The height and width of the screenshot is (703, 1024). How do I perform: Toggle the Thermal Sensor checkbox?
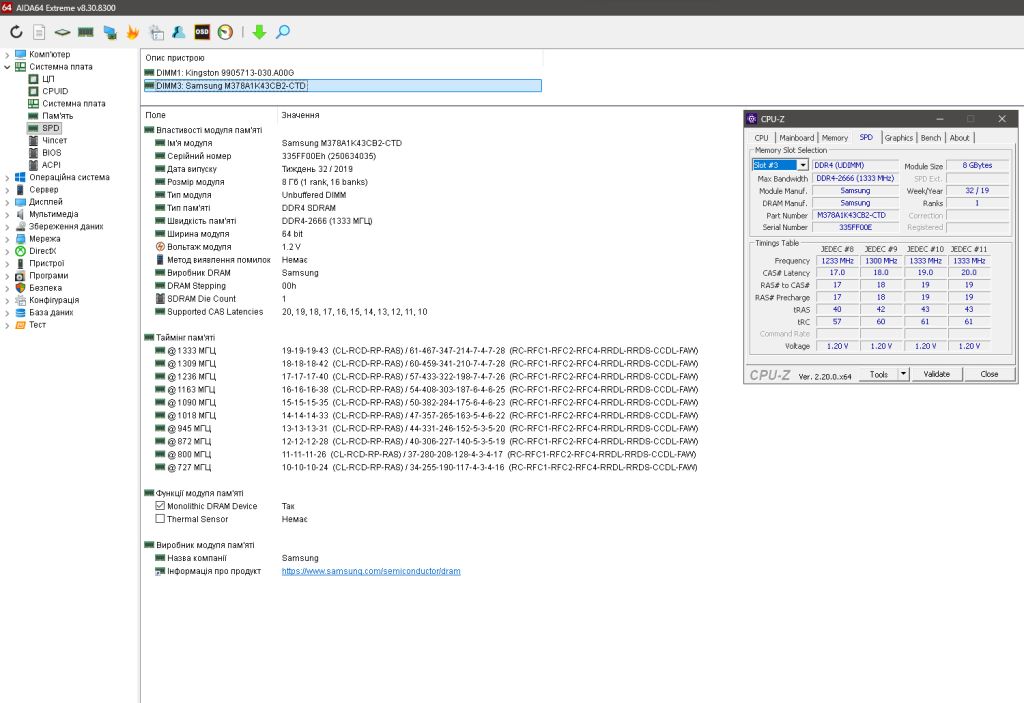coord(160,519)
